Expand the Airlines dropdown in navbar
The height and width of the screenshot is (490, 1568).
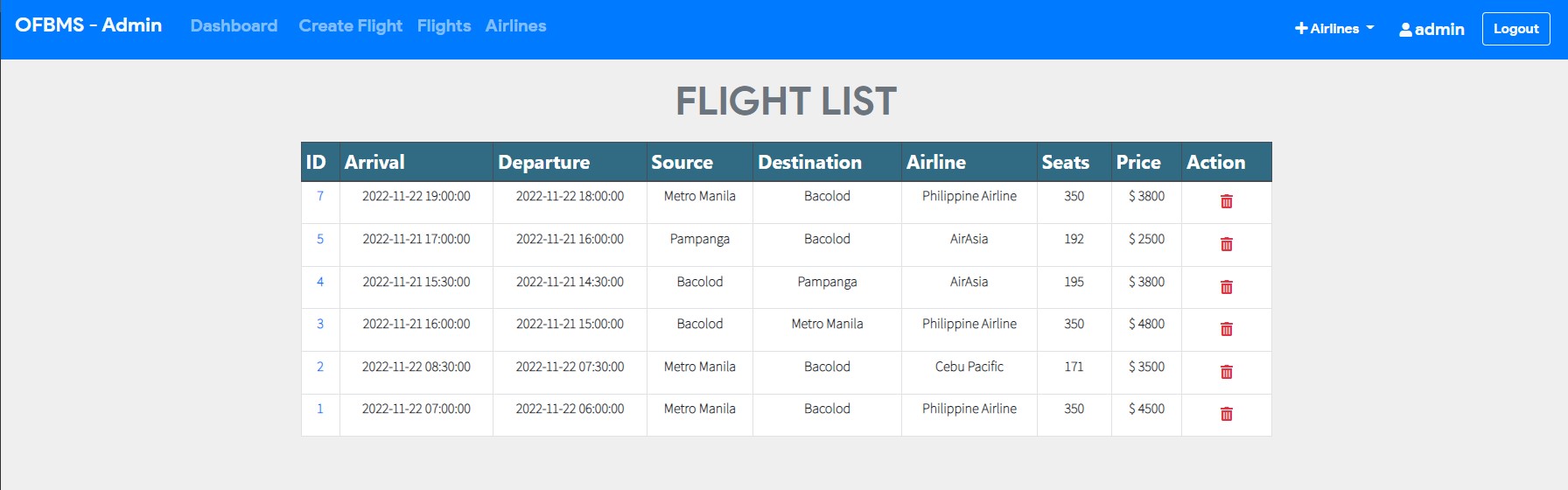tap(1334, 29)
